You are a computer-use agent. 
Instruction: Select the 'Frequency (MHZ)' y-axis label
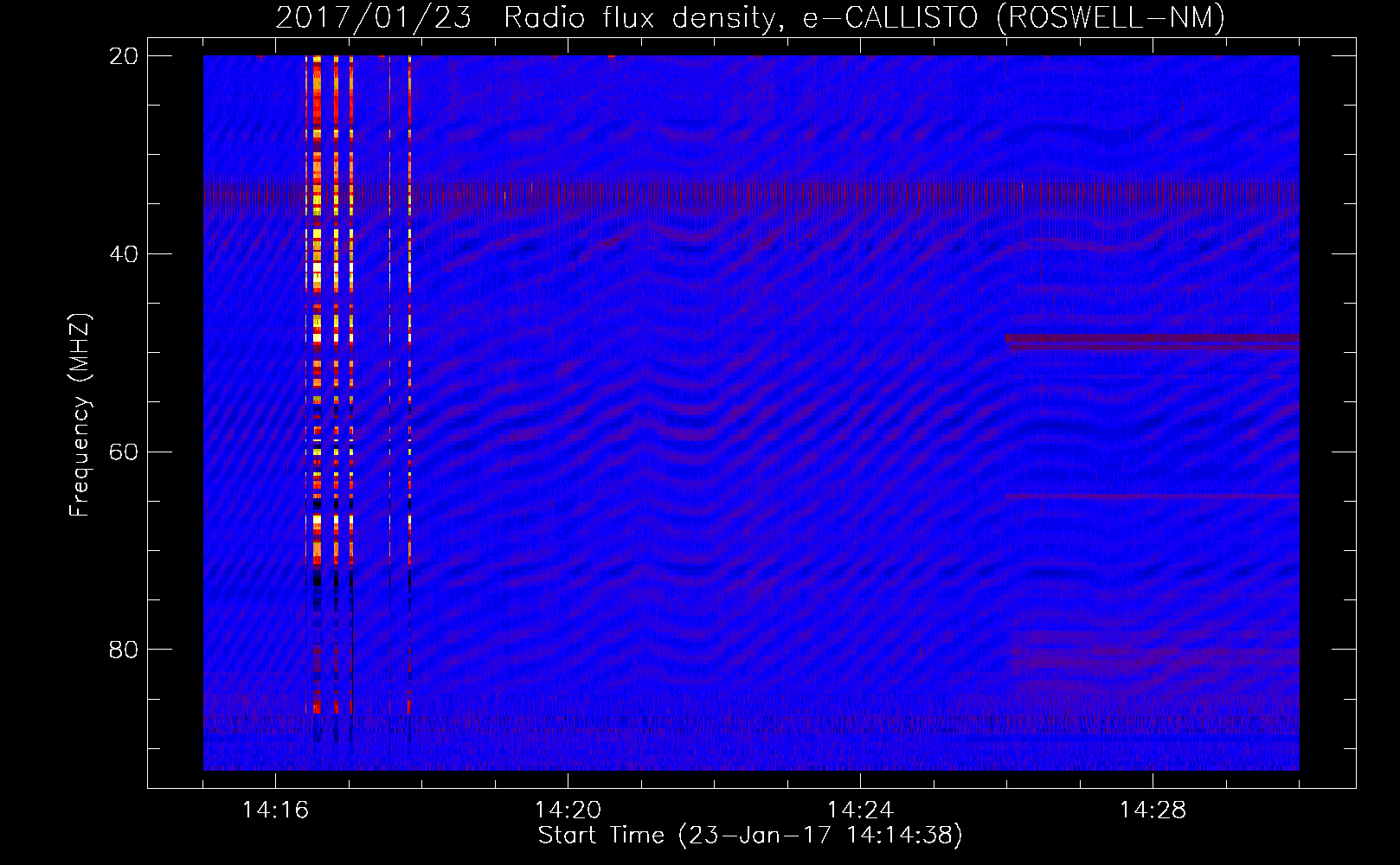(80, 415)
